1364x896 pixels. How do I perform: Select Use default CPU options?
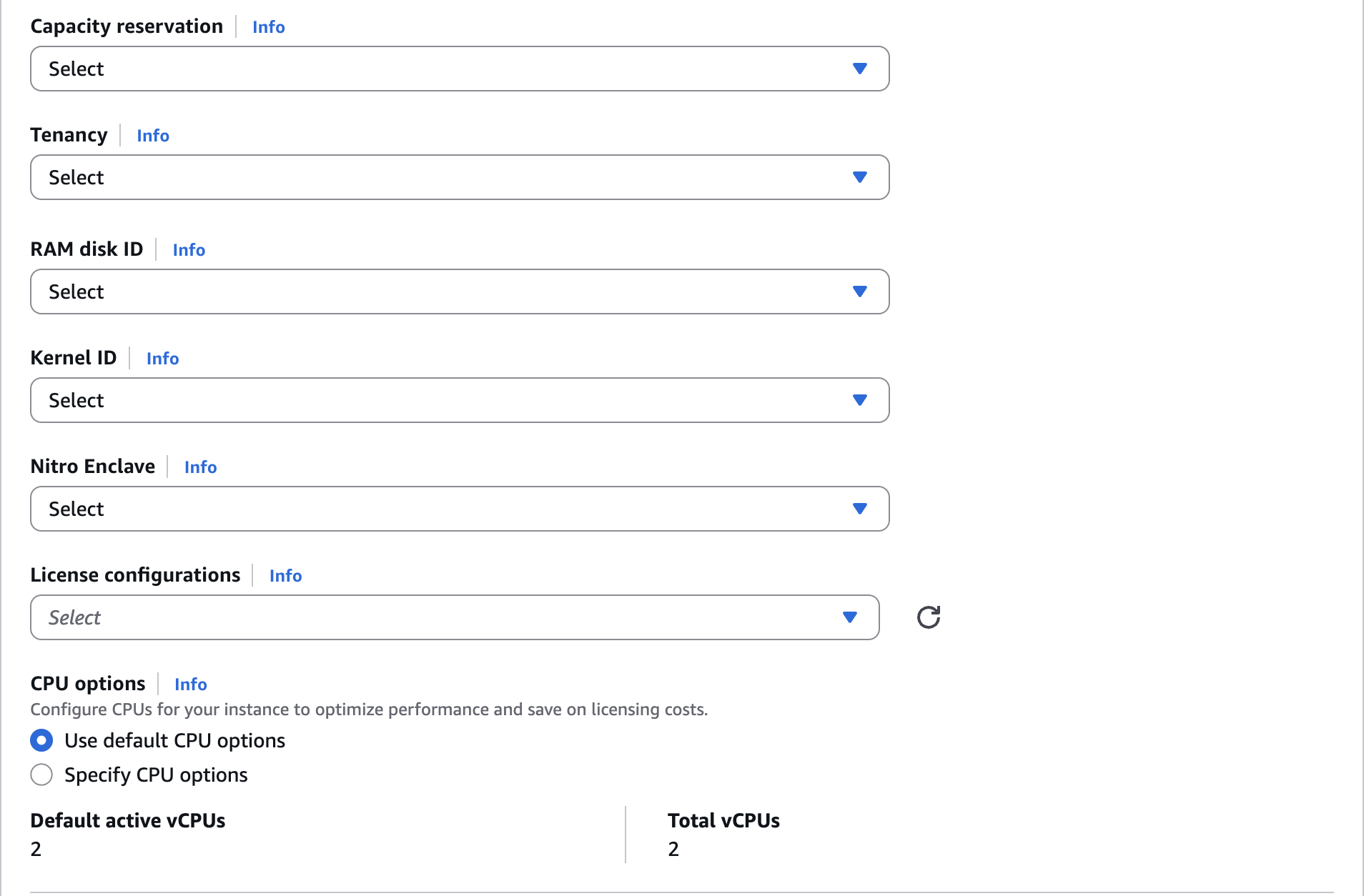(41, 740)
